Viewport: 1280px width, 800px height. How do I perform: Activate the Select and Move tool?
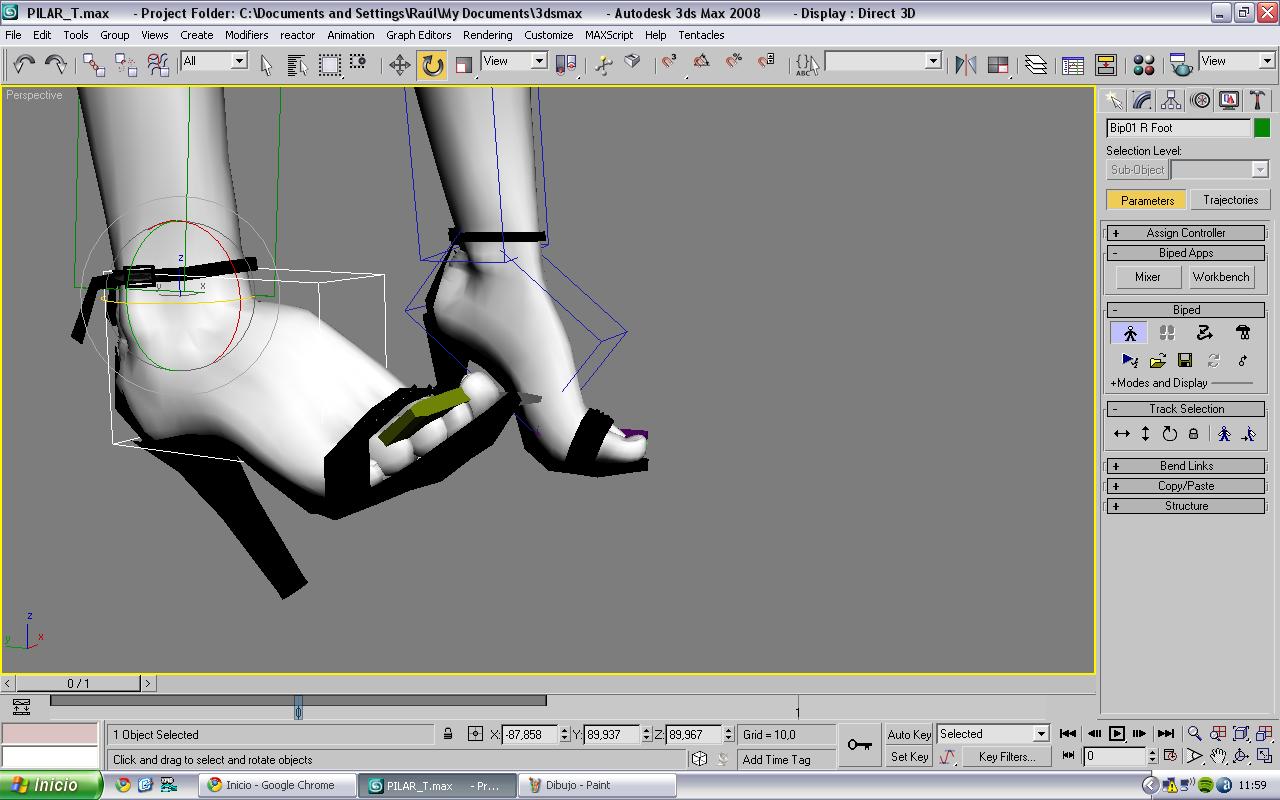point(400,65)
